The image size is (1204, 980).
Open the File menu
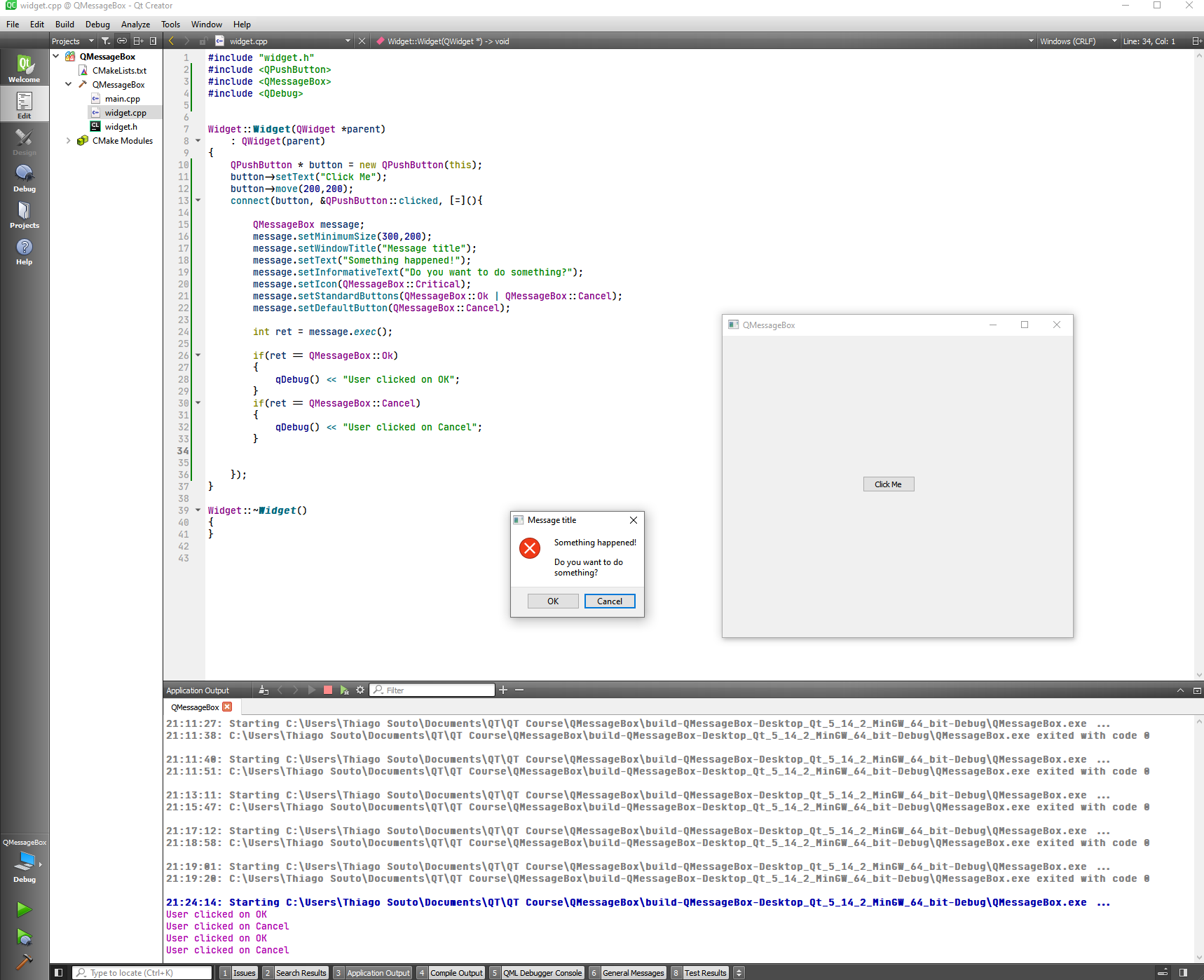click(13, 24)
